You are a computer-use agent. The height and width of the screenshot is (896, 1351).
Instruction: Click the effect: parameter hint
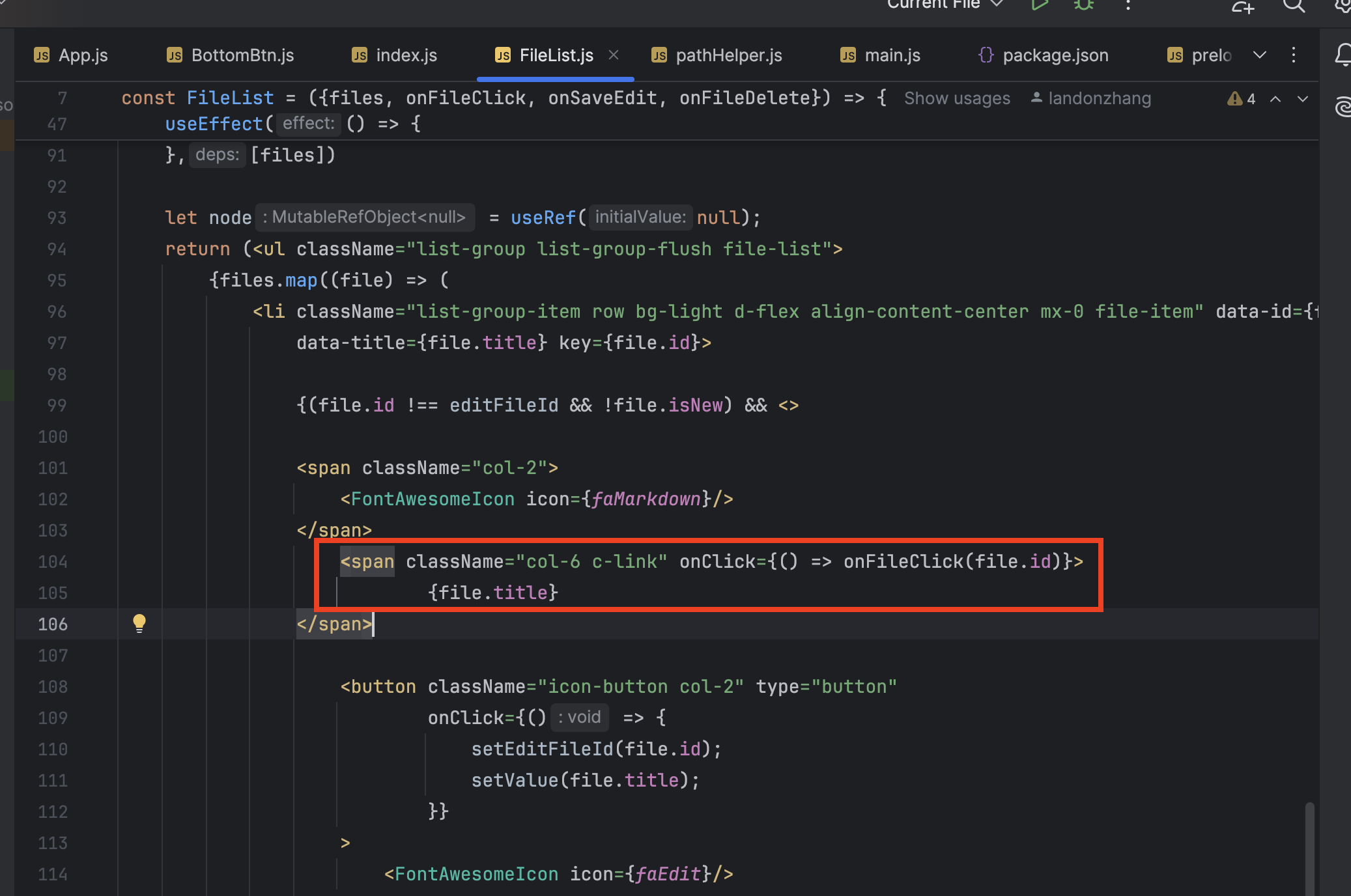click(309, 123)
